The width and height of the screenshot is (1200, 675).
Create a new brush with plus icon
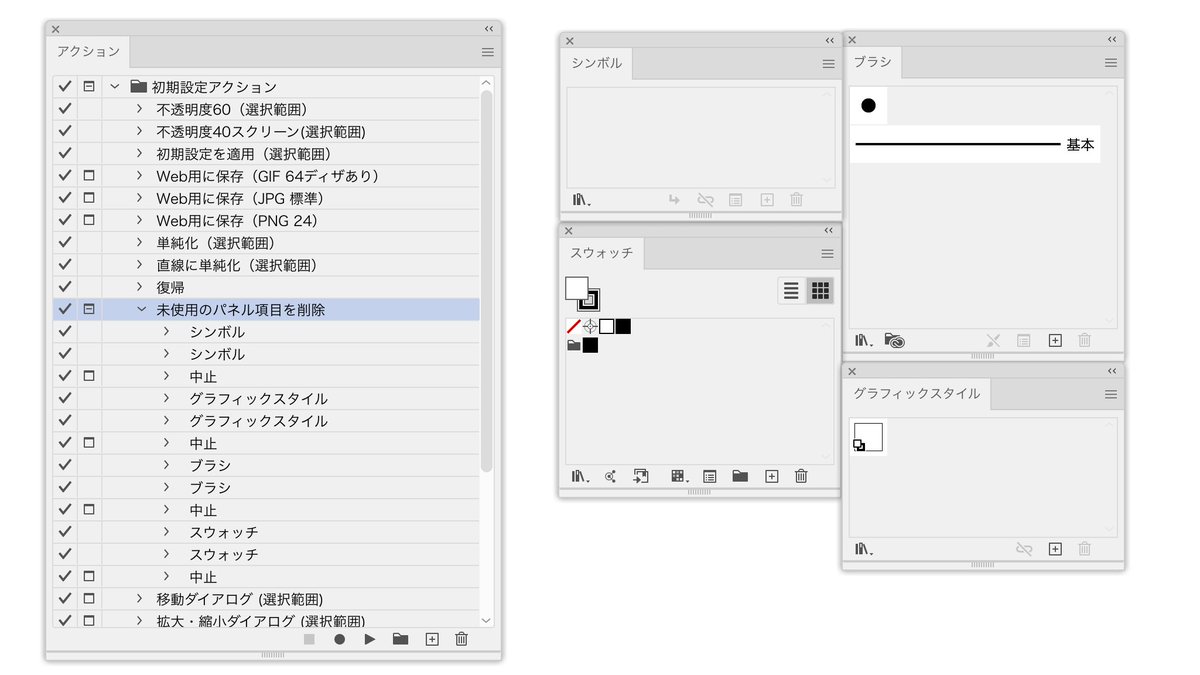coord(1054,340)
